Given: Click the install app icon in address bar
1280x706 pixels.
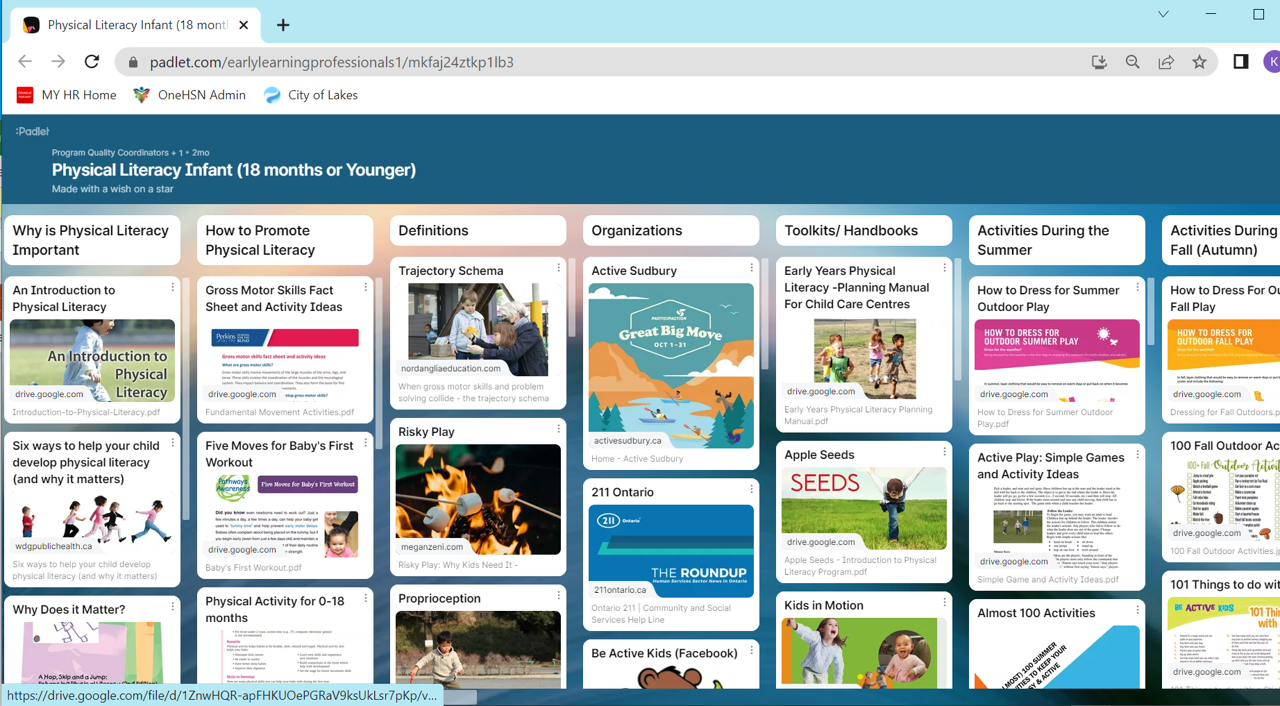Looking at the screenshot, I should click(x=1099, y=62).
